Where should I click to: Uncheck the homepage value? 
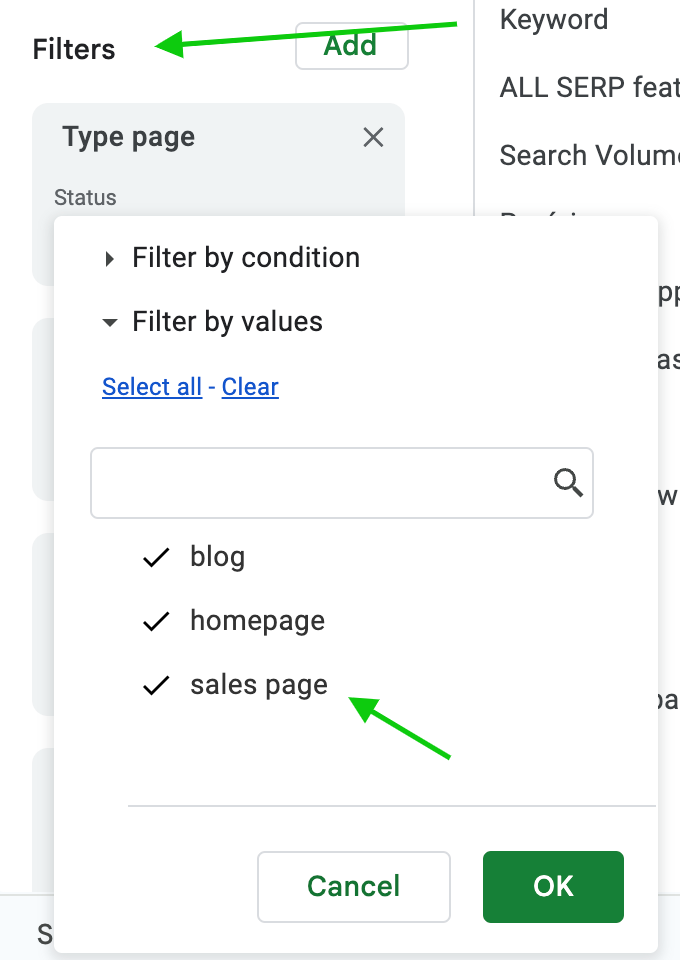(x=234, y=621)
